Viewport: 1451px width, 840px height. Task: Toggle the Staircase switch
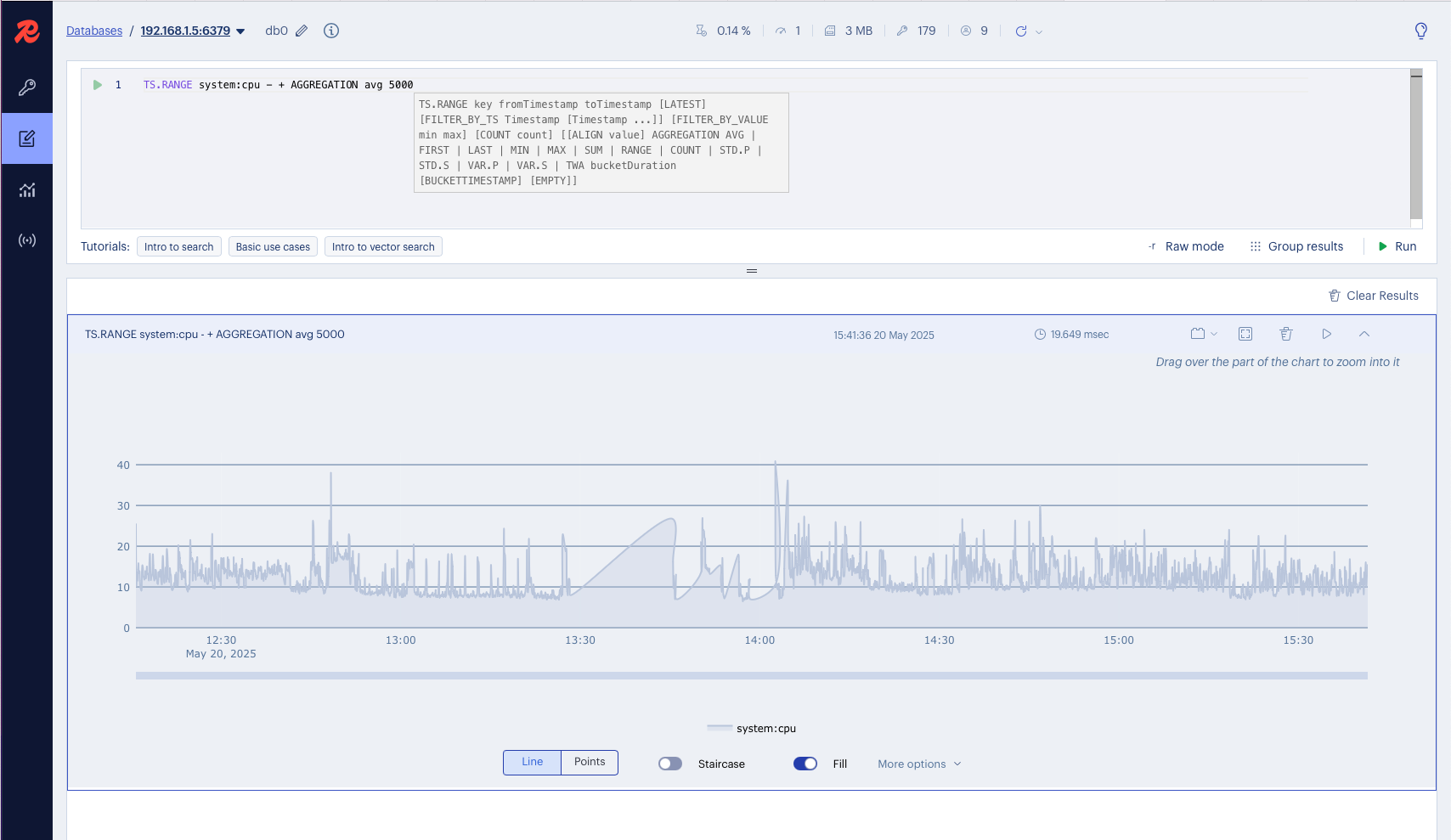(670, 764)
